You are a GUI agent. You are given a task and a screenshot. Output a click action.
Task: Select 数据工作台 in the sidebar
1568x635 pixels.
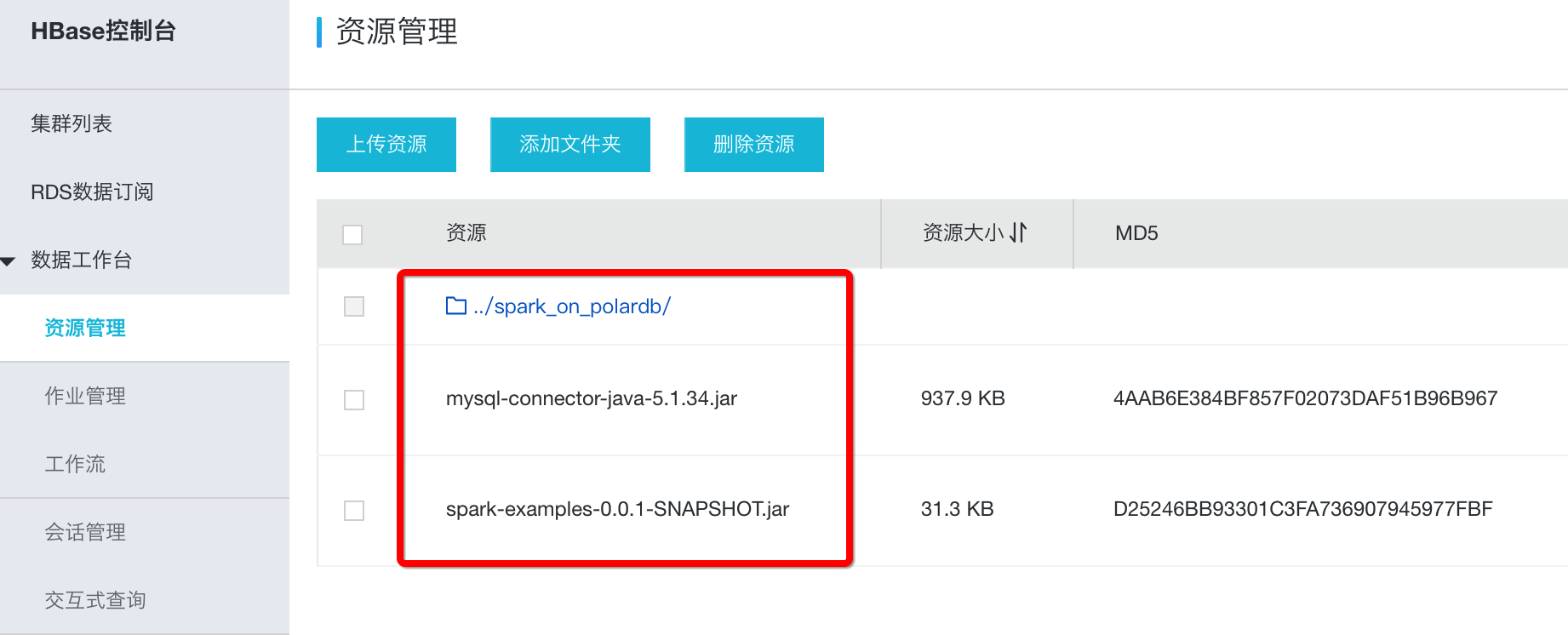tap(82, 260)
